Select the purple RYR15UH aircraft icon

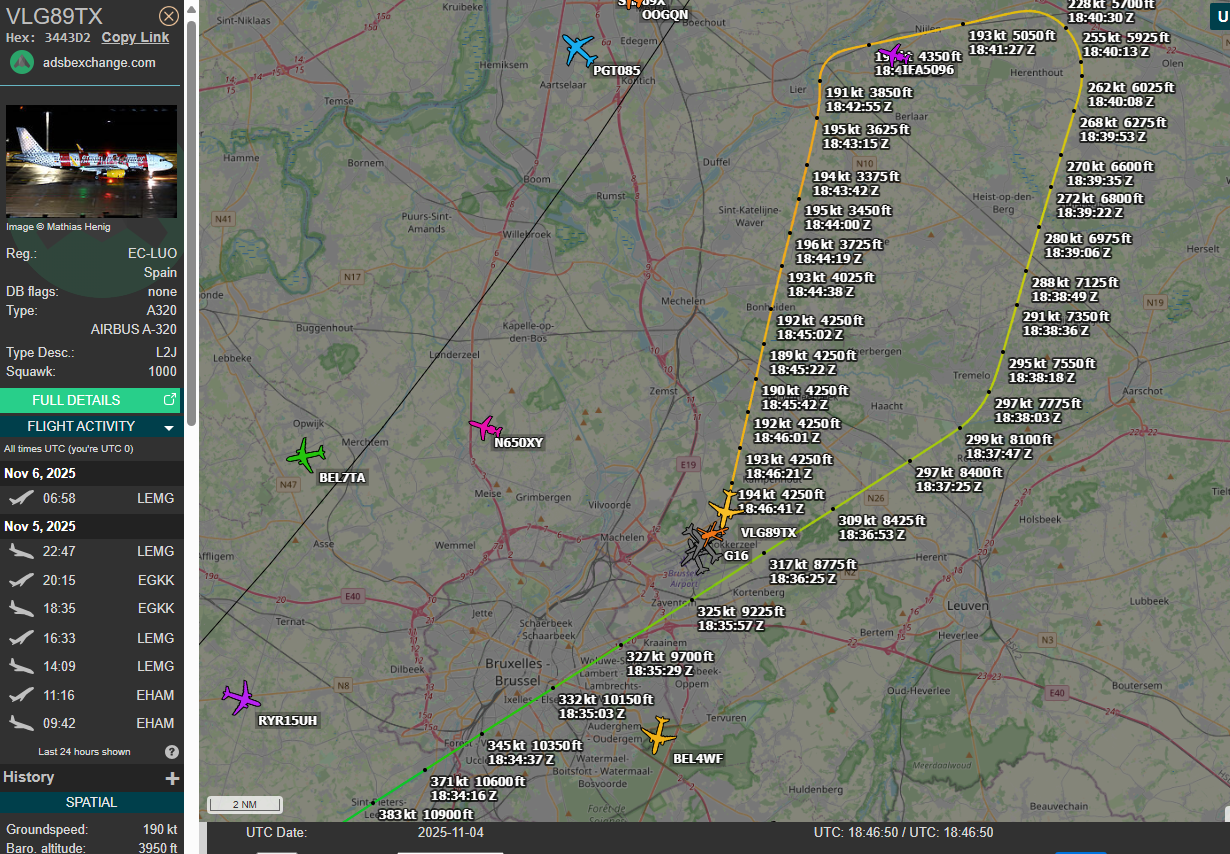click(241, 697)
